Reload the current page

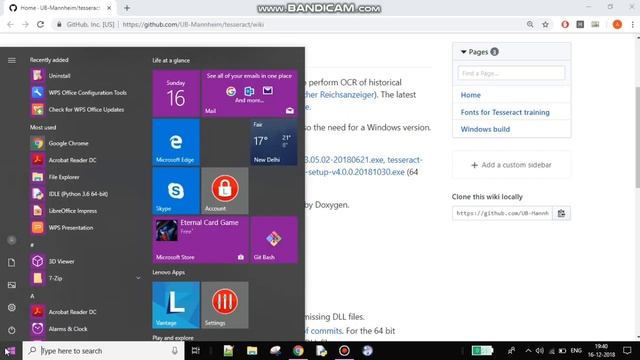pos(40,24)
